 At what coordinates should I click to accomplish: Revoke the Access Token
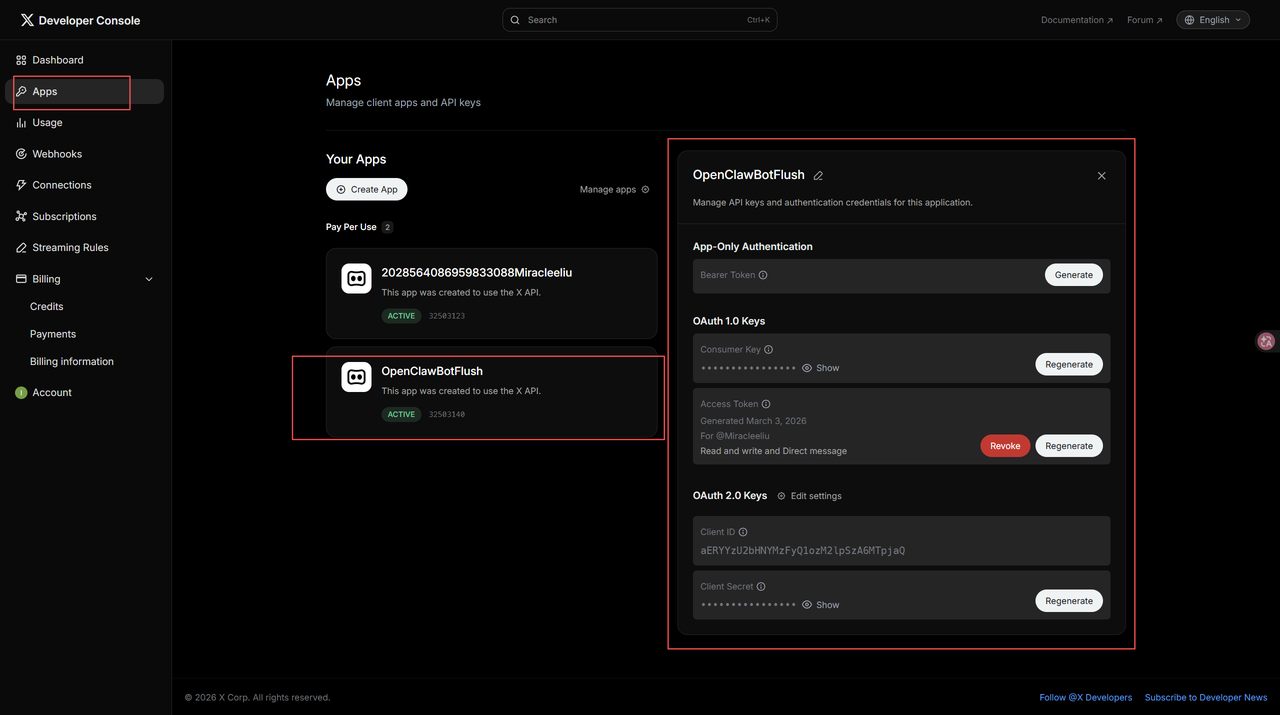[x=1005, y=446]
